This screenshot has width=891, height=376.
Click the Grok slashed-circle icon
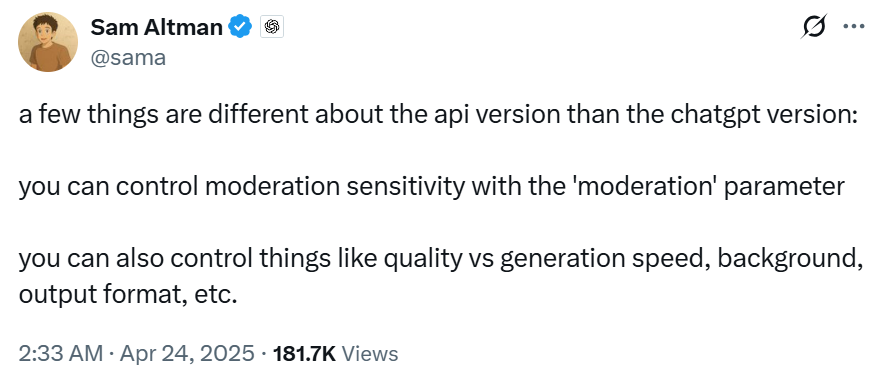[814, 27]
